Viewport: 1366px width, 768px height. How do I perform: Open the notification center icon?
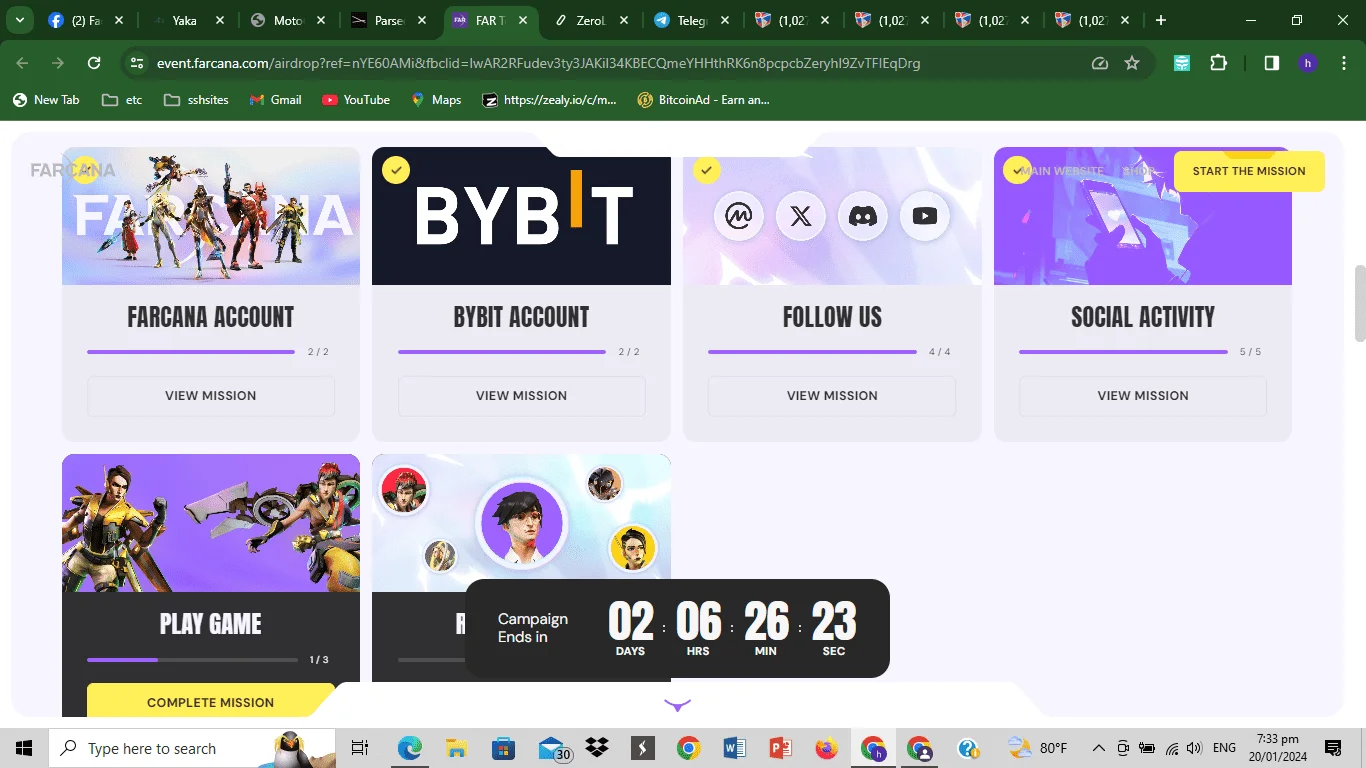(1333, 748)
